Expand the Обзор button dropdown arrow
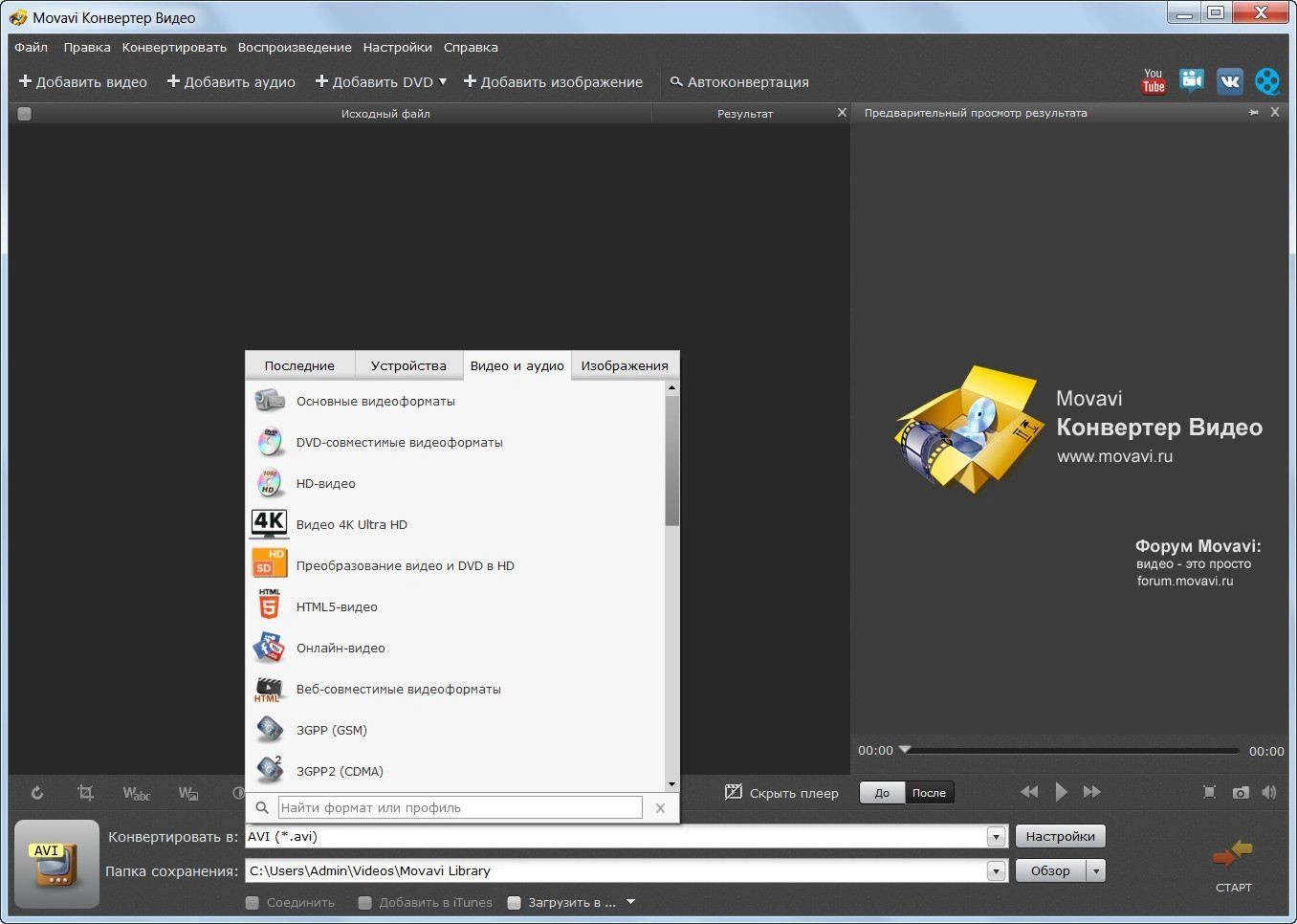The width and height of the screenshot is (1297, 924). 1096,871
